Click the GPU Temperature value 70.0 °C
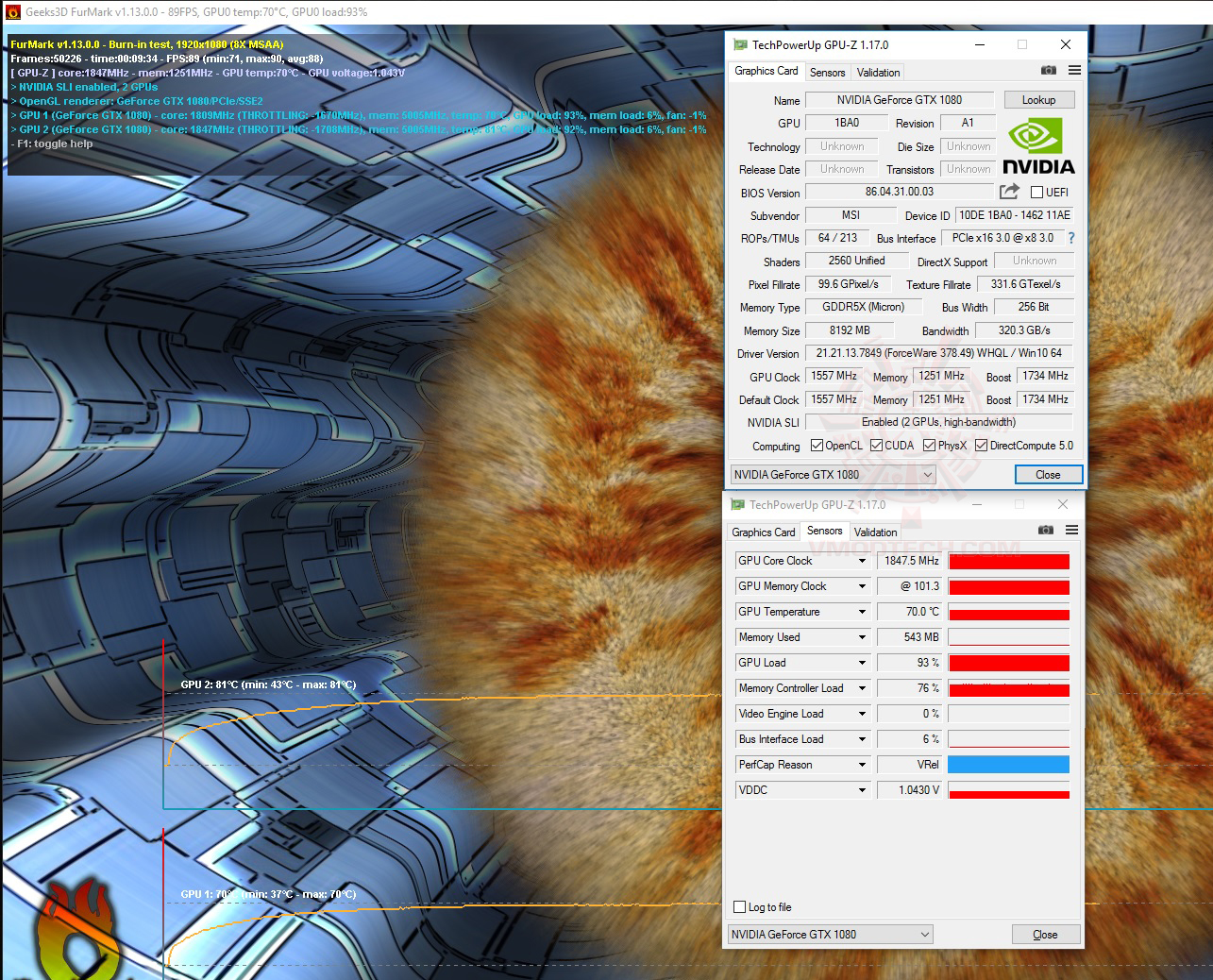The image size is (1213, 980). click(x=910, y=612)
